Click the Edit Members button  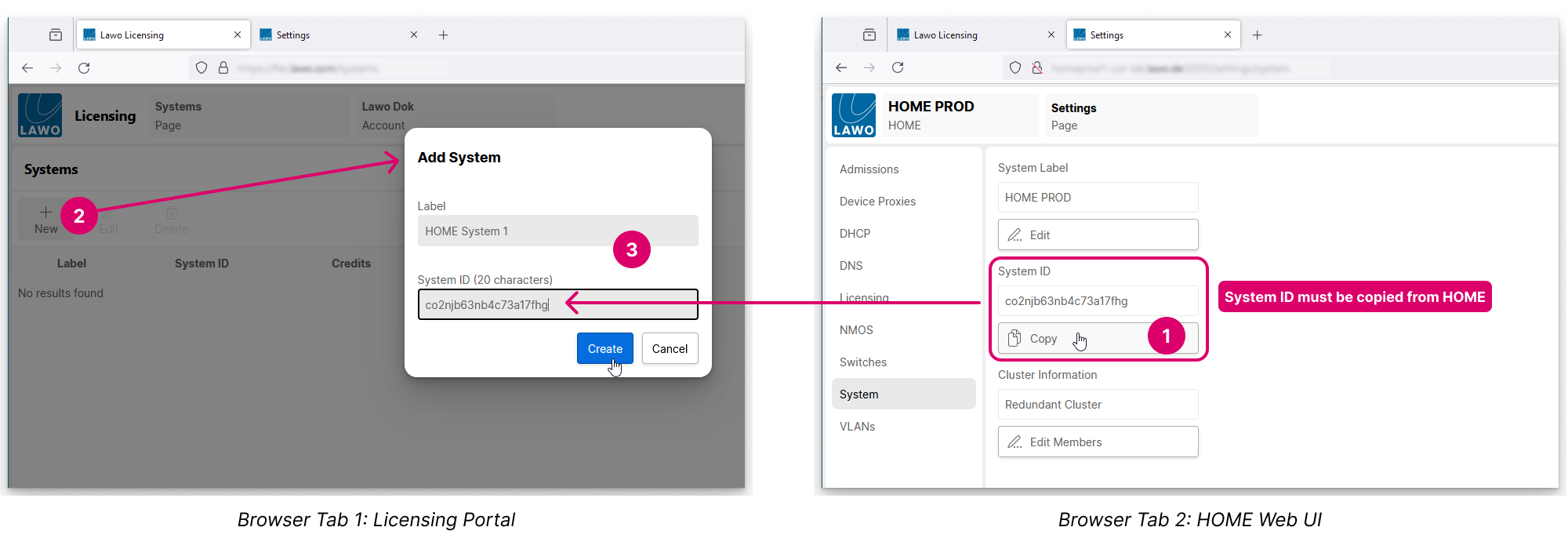pyautogui.click(x=1097, y=442)
